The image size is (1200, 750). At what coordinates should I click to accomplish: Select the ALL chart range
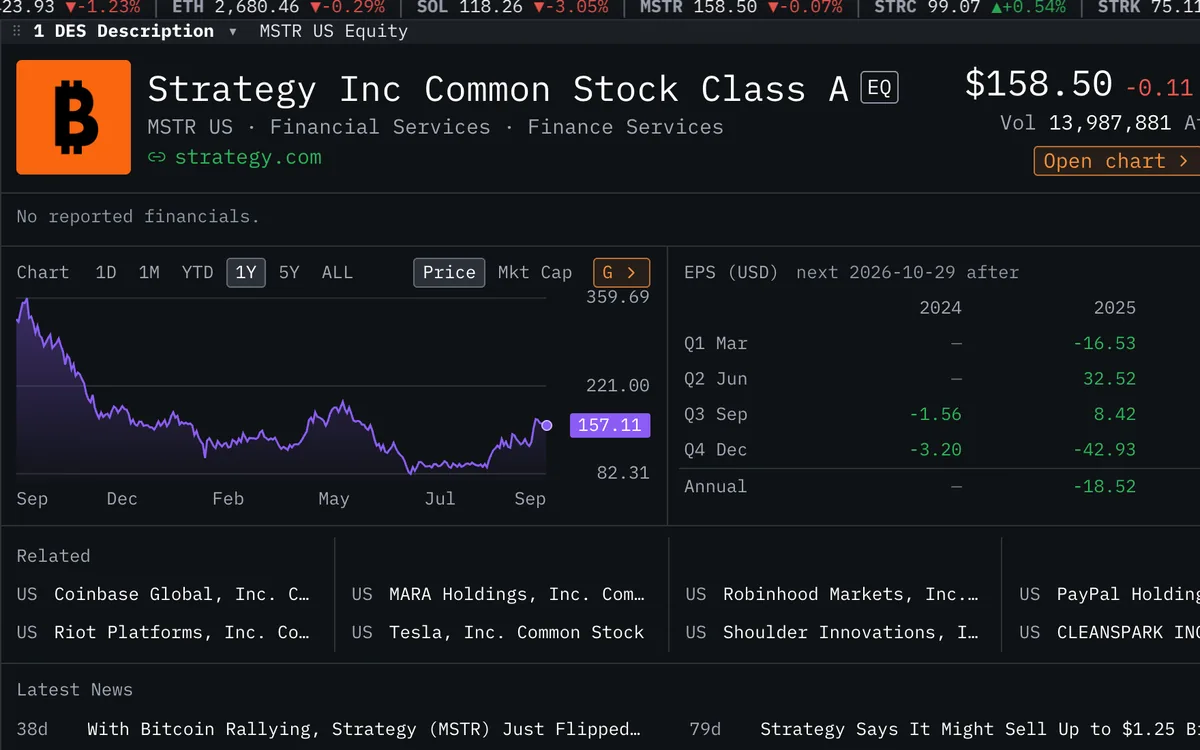tap(337, 272)
